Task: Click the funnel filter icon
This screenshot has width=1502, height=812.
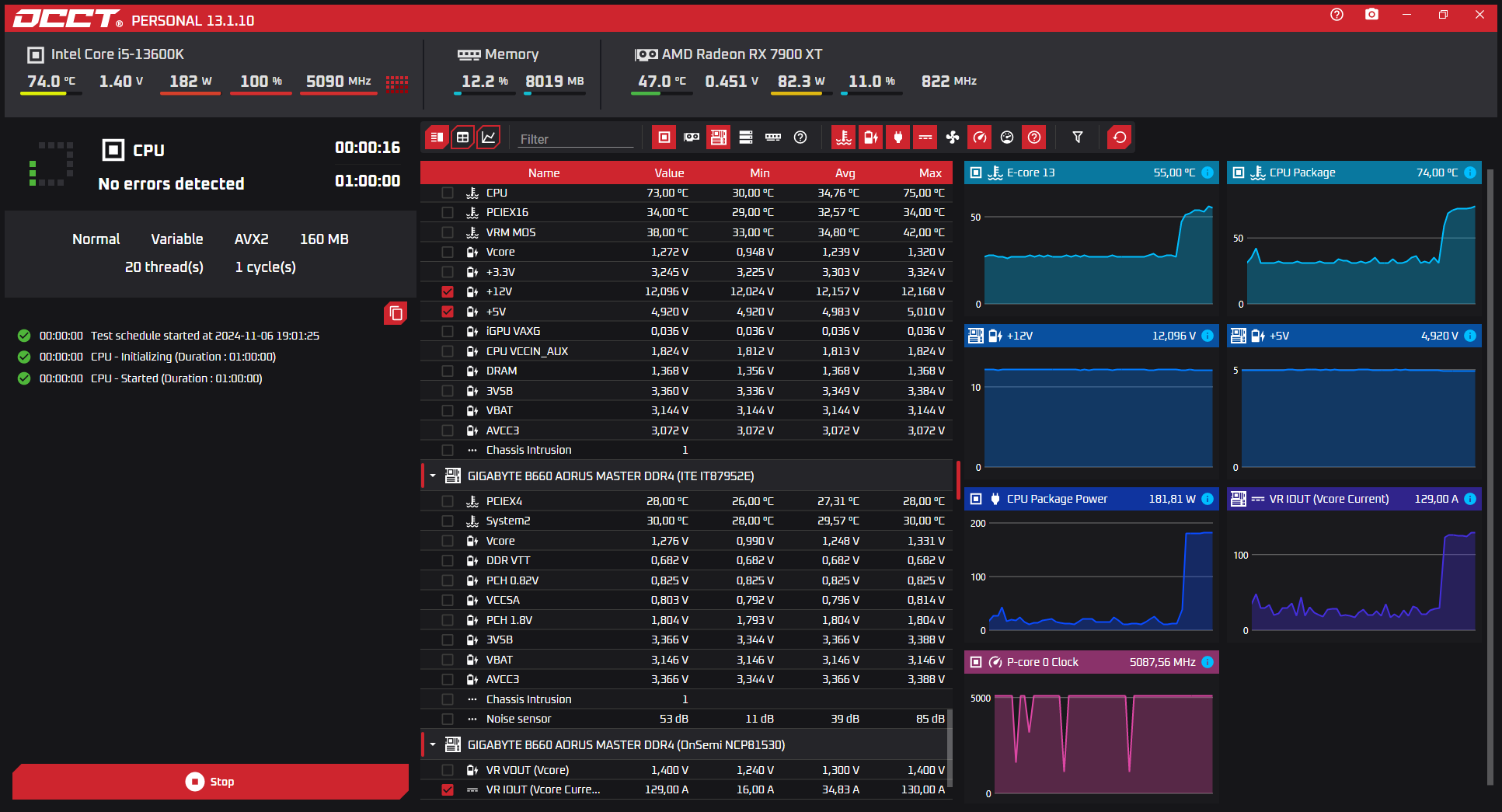Action: (1078, 138)
